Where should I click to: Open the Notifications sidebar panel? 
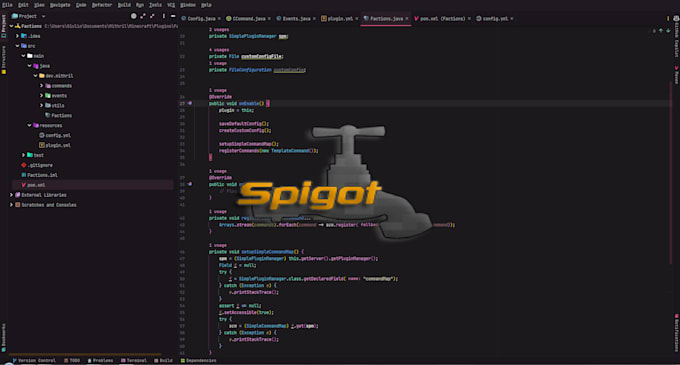point(676,333)
